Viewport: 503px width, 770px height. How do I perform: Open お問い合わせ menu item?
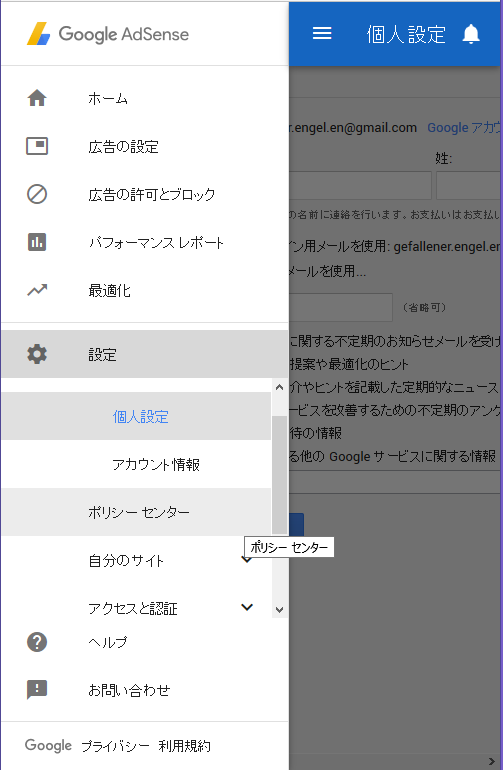tap(145, 690)
